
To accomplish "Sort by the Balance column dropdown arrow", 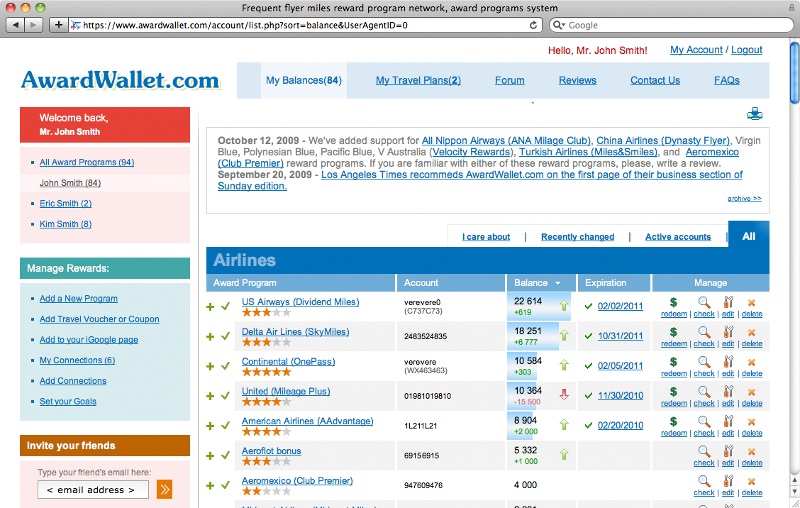I will tap(558, 283).
